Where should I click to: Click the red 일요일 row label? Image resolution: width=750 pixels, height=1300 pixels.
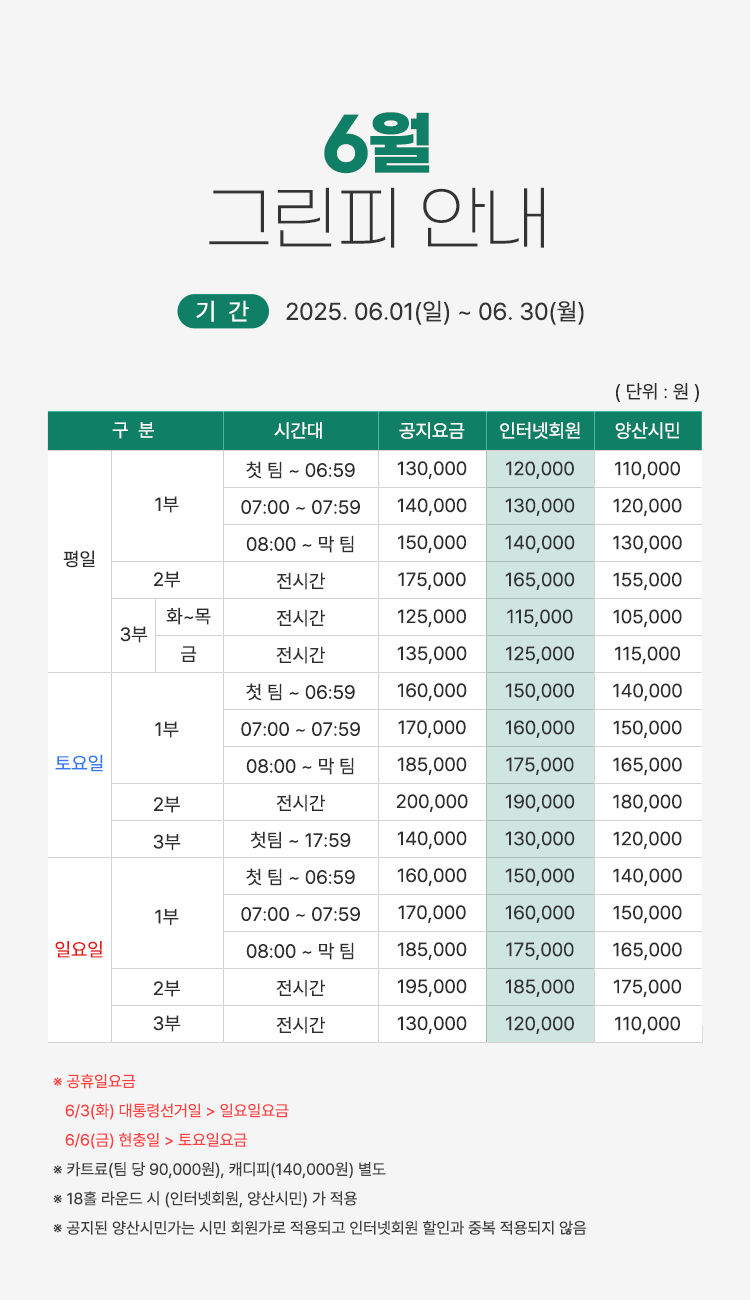[79, 949]
